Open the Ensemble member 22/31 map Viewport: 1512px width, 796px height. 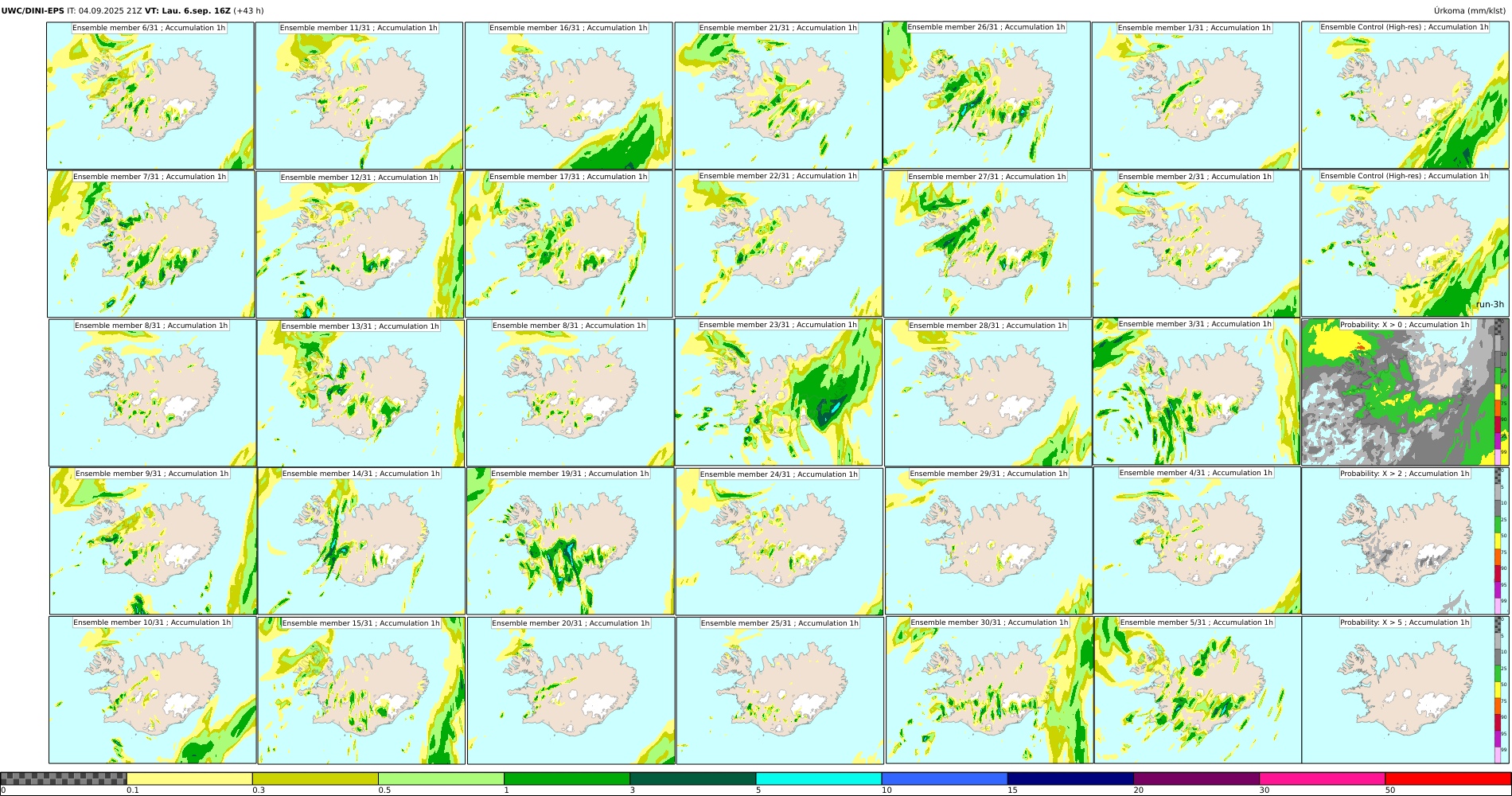coord(778,244)
